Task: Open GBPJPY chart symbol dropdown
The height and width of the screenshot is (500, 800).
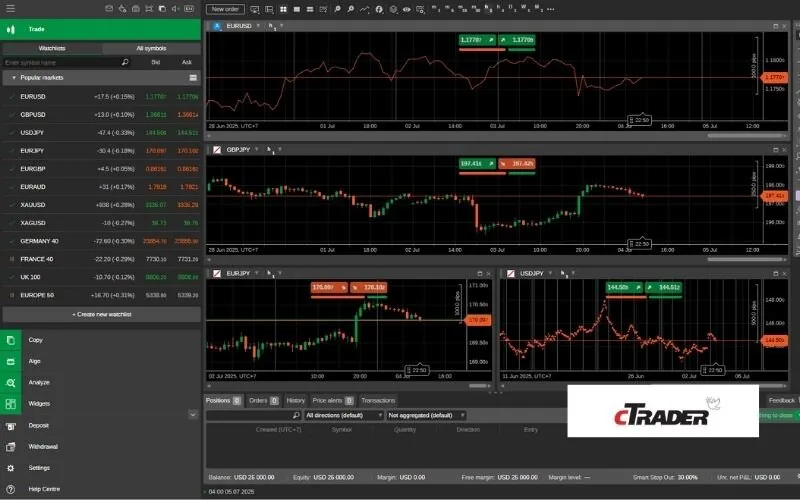Action: coord(257,149)
